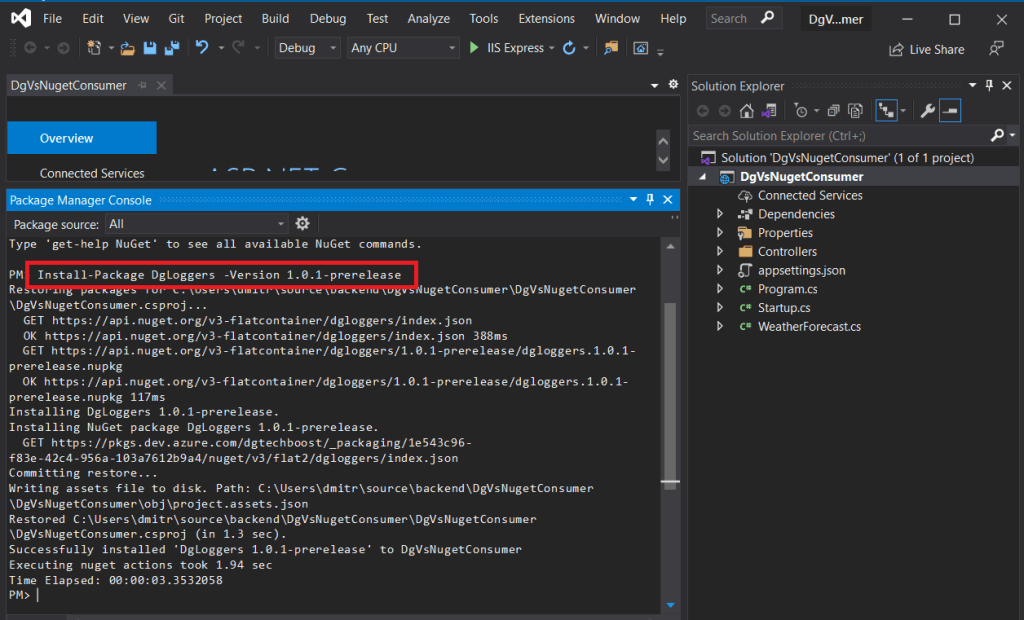
Task: Open Properties wrench icon in Solution Explorer
Action: coord(927,111)
